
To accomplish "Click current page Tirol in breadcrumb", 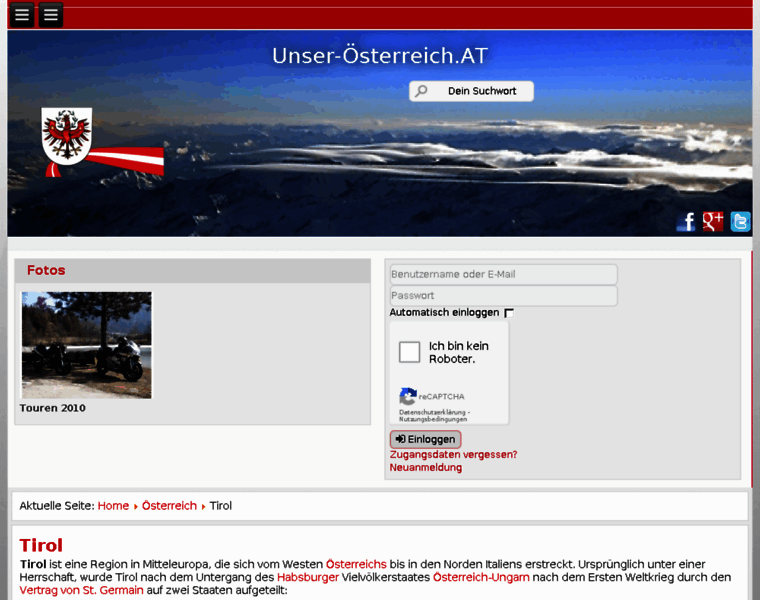I will point(221,506).
